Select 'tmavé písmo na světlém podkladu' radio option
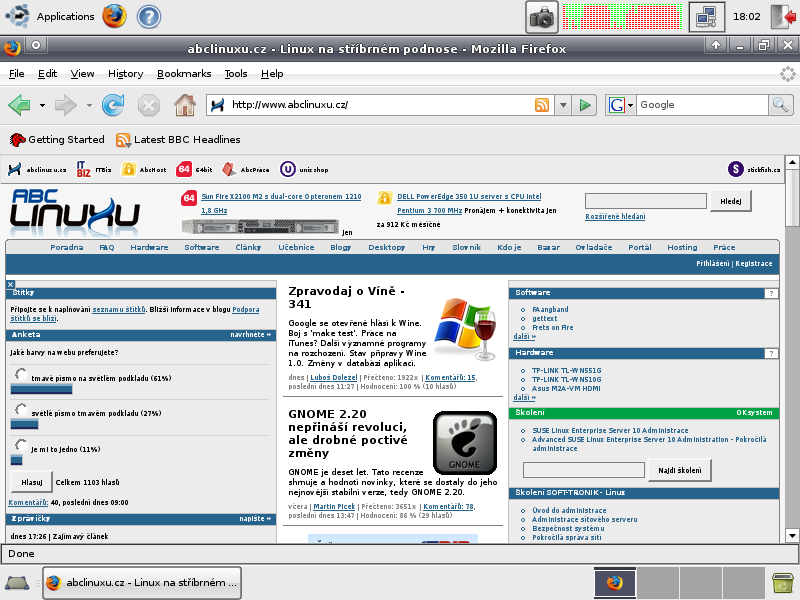Screen dimensions: 800x600 (21, 374)
